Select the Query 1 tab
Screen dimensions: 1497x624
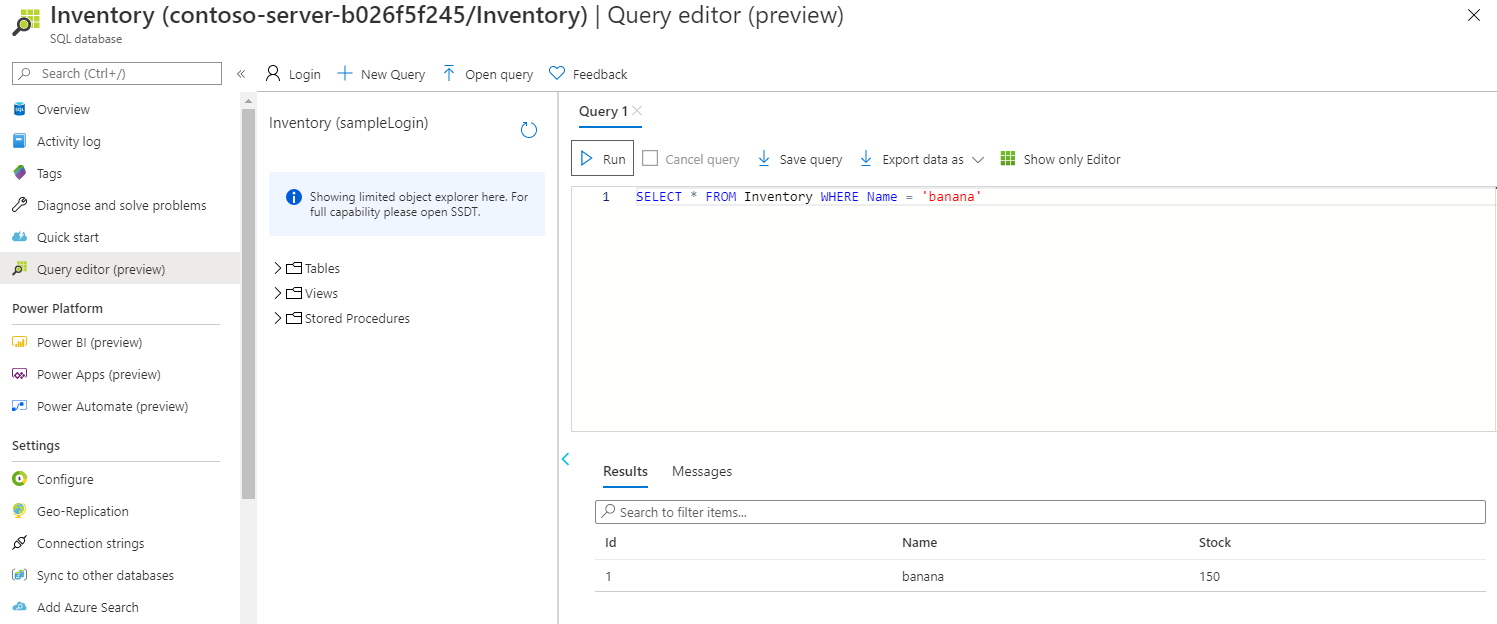[x=602, y=111]
